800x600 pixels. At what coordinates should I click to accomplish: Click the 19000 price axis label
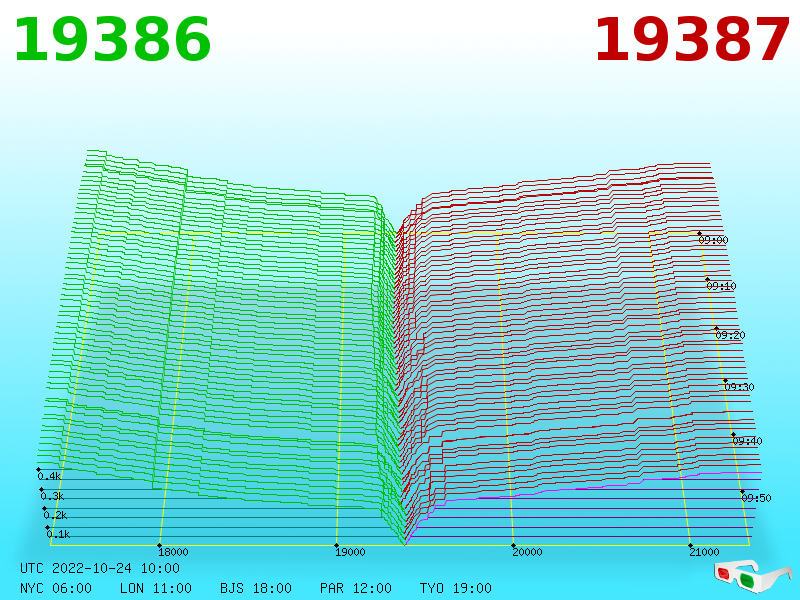(350, 552)
